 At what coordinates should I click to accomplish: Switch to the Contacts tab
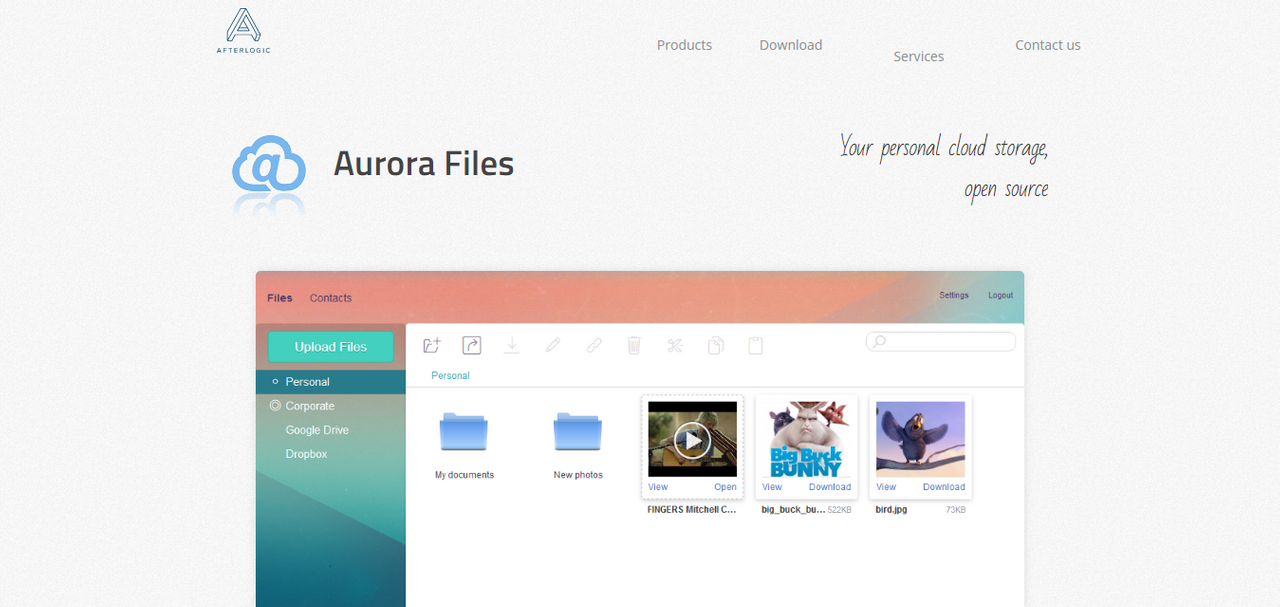click(331, 298)
